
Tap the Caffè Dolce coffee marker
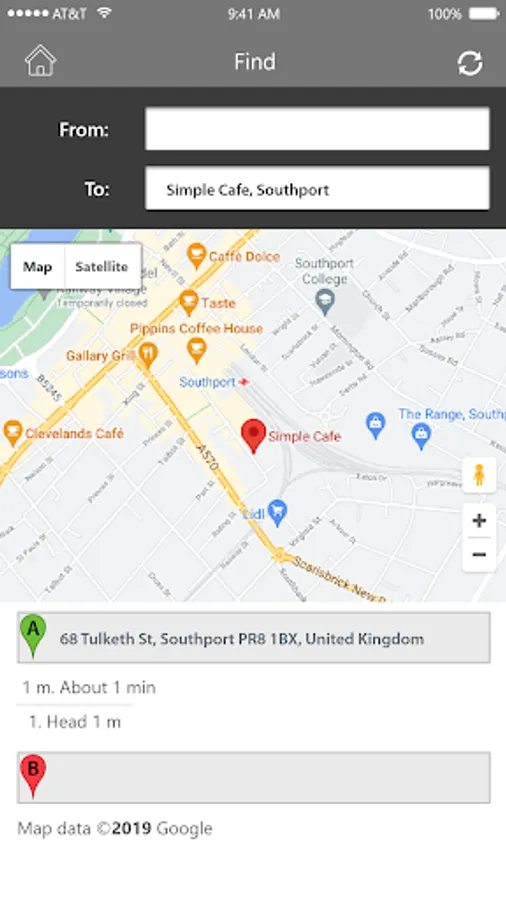pos(196,255)
